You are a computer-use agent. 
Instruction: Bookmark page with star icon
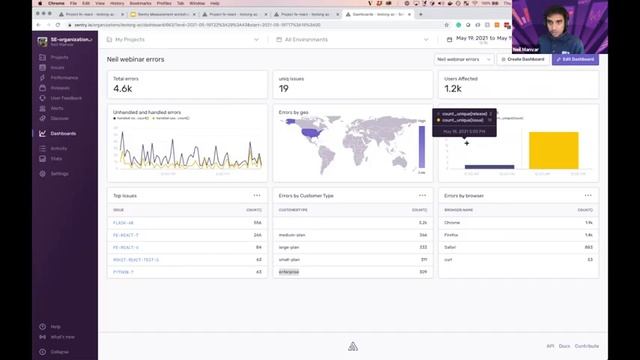[x=447, y=25]
